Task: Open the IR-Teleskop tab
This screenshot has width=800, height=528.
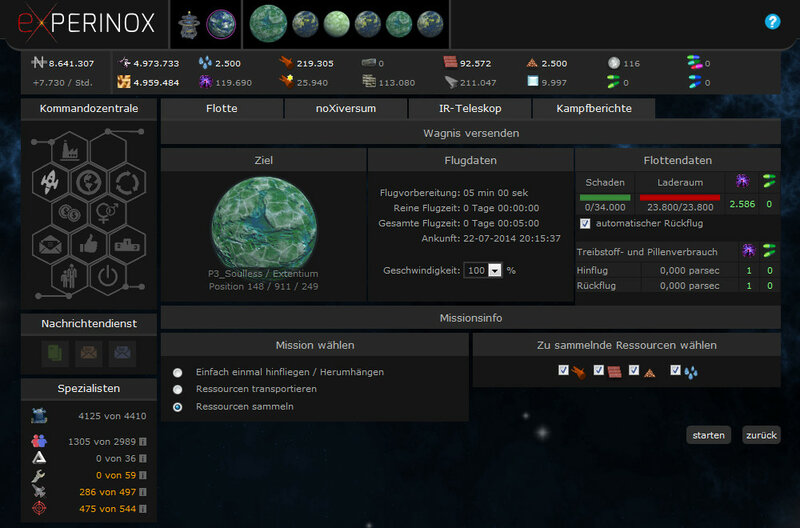Action: point(470,109)
